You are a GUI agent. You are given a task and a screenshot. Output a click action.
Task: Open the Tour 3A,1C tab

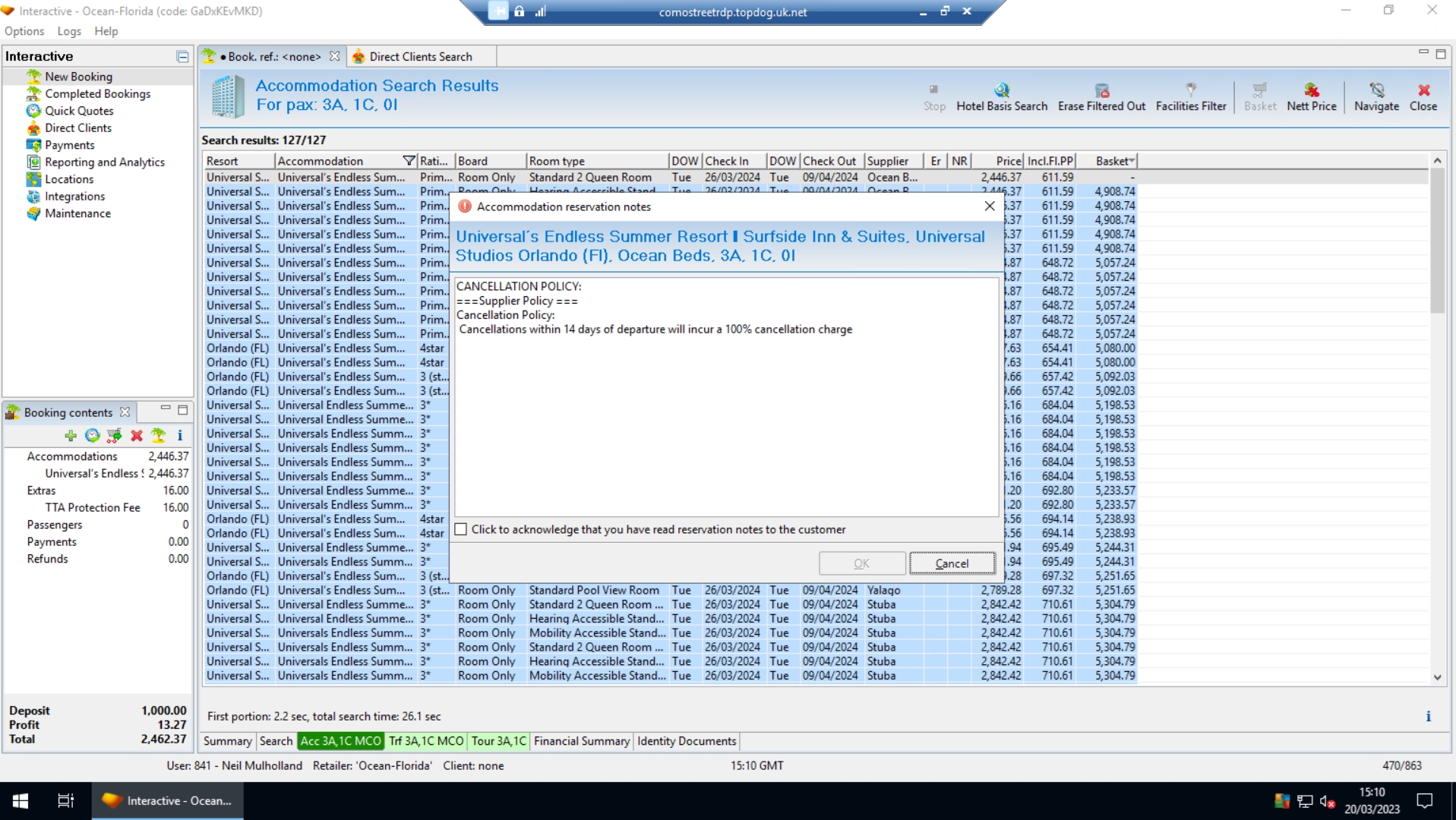[x=499, y=741]
